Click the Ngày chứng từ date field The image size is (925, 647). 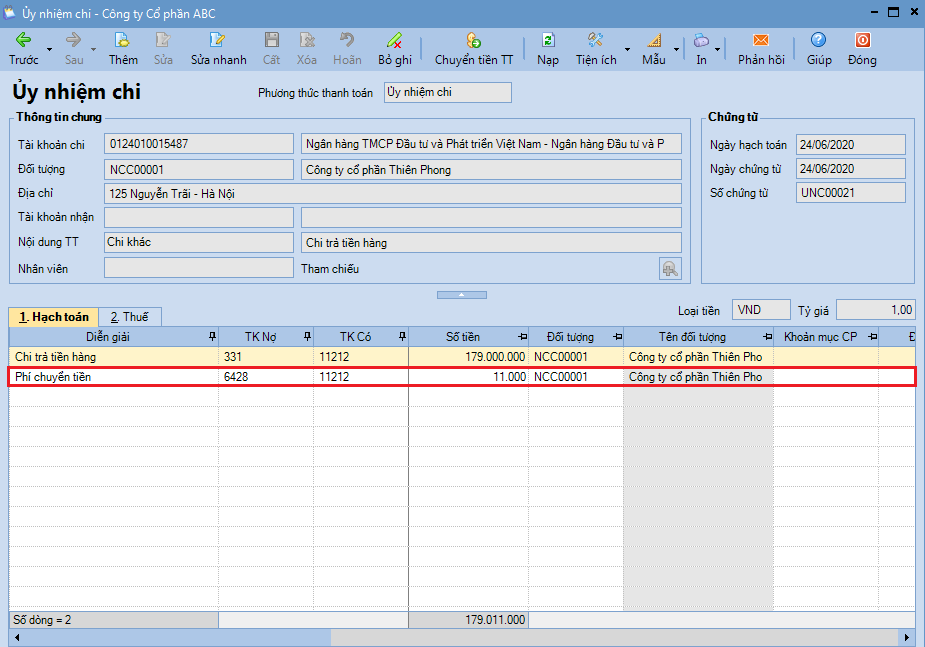851,169
